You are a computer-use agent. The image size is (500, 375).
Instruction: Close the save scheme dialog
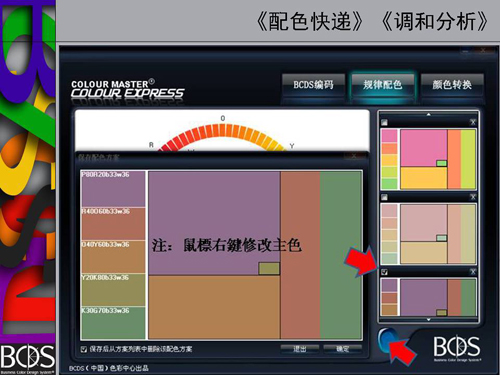pyautogui.click(x=354, y=157)
